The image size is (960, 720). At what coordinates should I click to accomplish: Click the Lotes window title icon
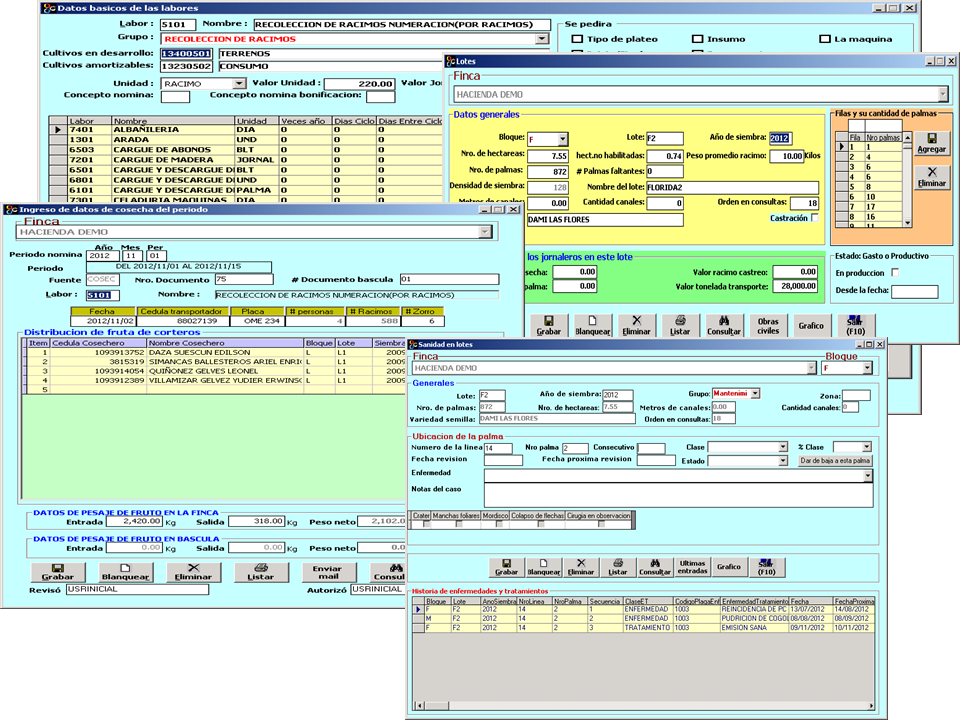[x=451, y=61]
